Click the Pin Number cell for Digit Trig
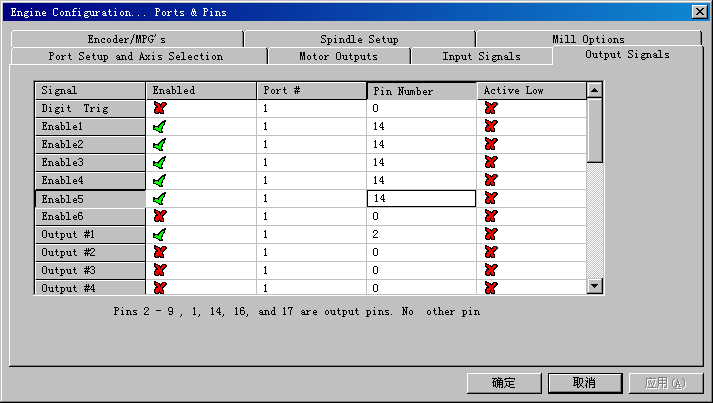 tap(422, 108)
